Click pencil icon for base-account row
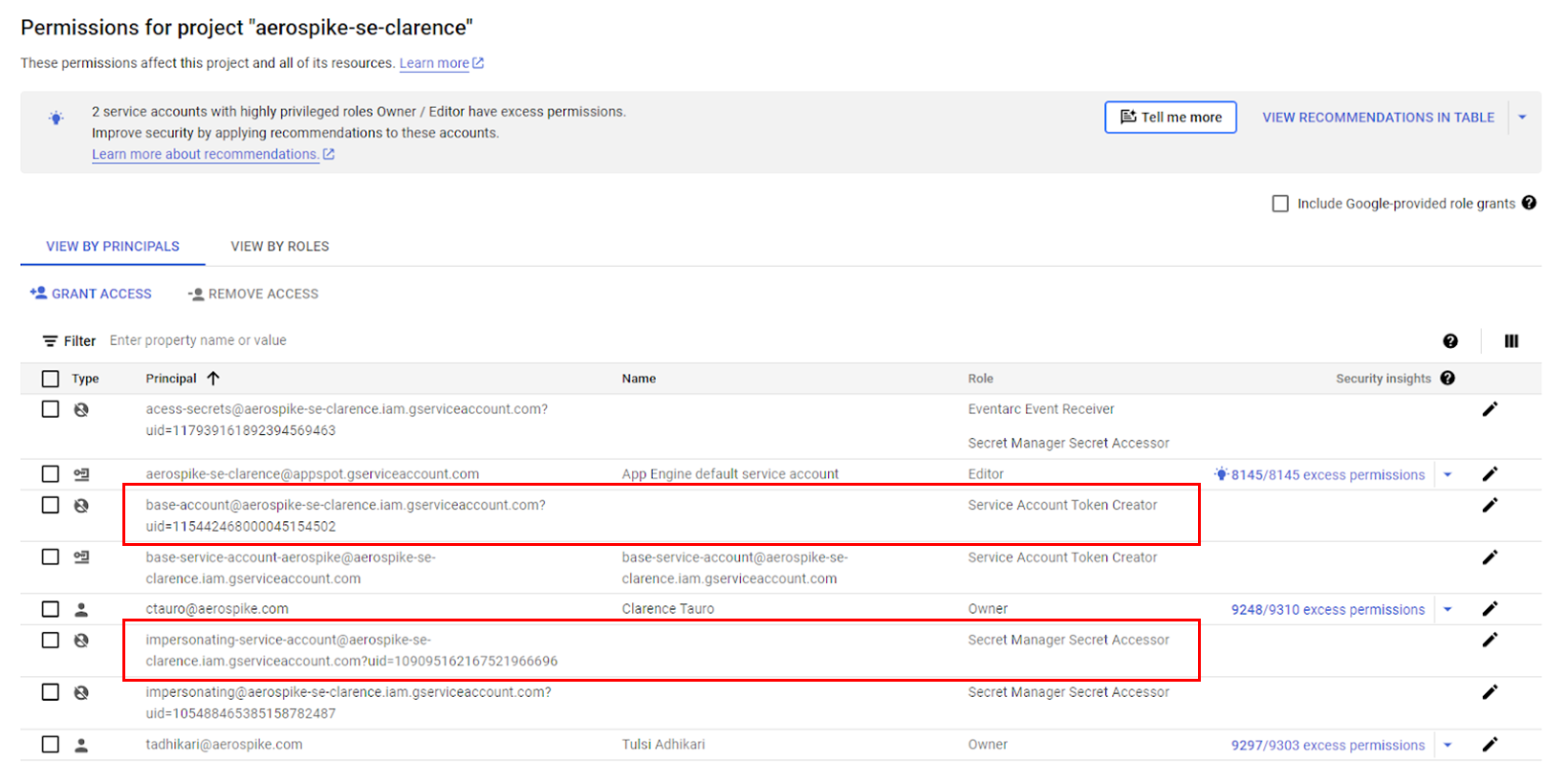 point(1490,505)
